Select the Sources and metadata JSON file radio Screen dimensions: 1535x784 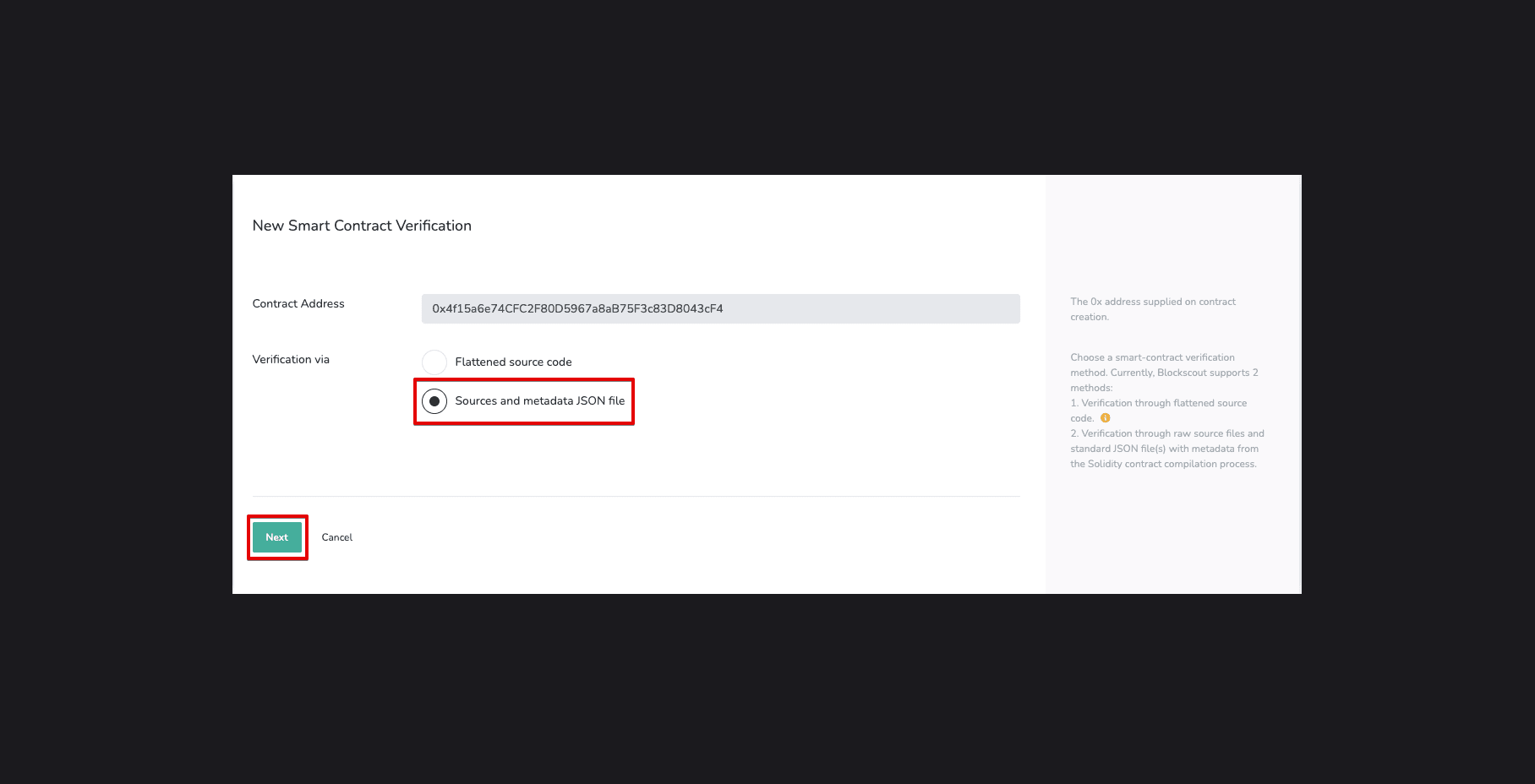434,401
